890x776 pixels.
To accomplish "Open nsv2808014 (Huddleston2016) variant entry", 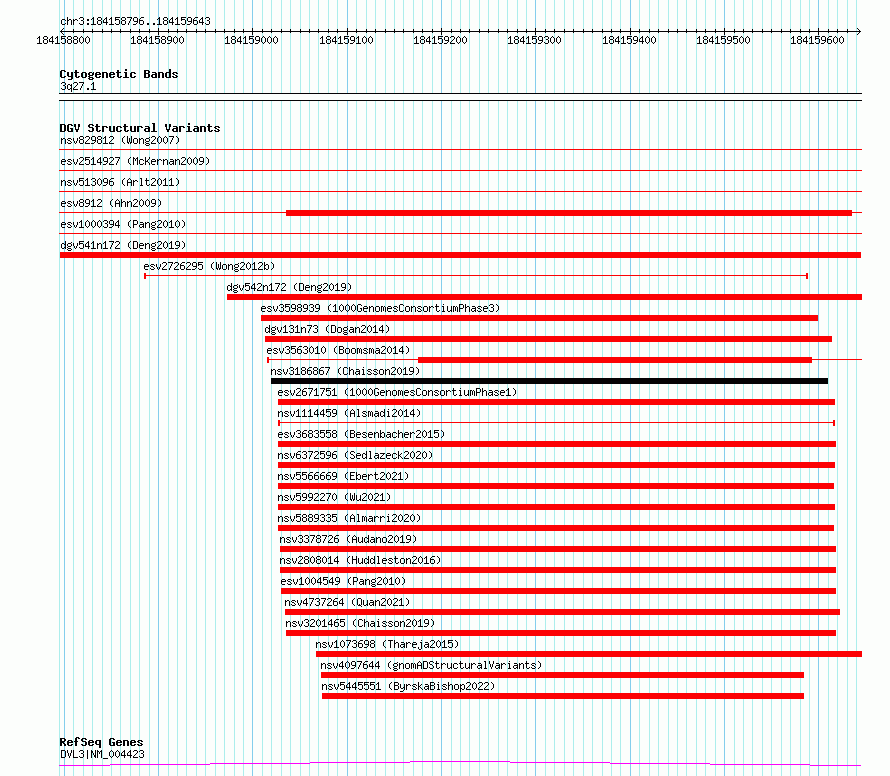I will point(360,560).
